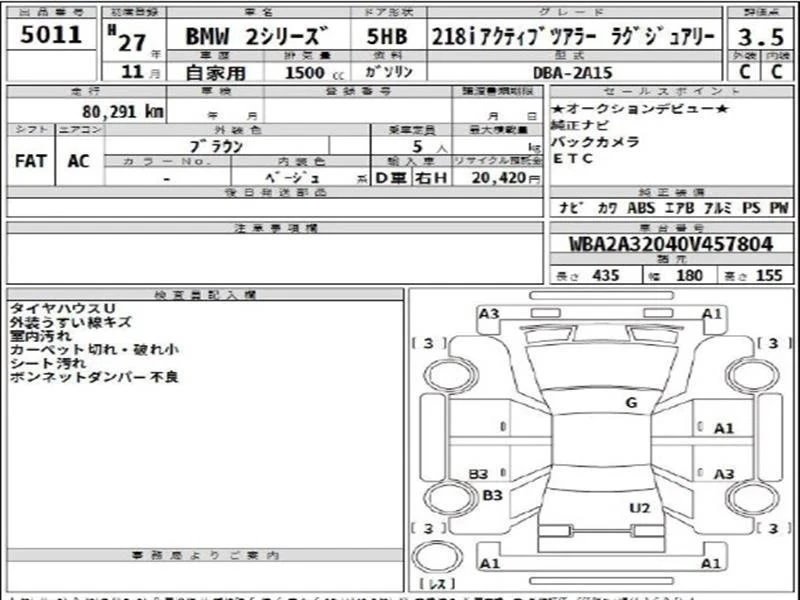Click the G mark on the windshield diagram
Screen dimensions: 800x600
coord(631,403)
